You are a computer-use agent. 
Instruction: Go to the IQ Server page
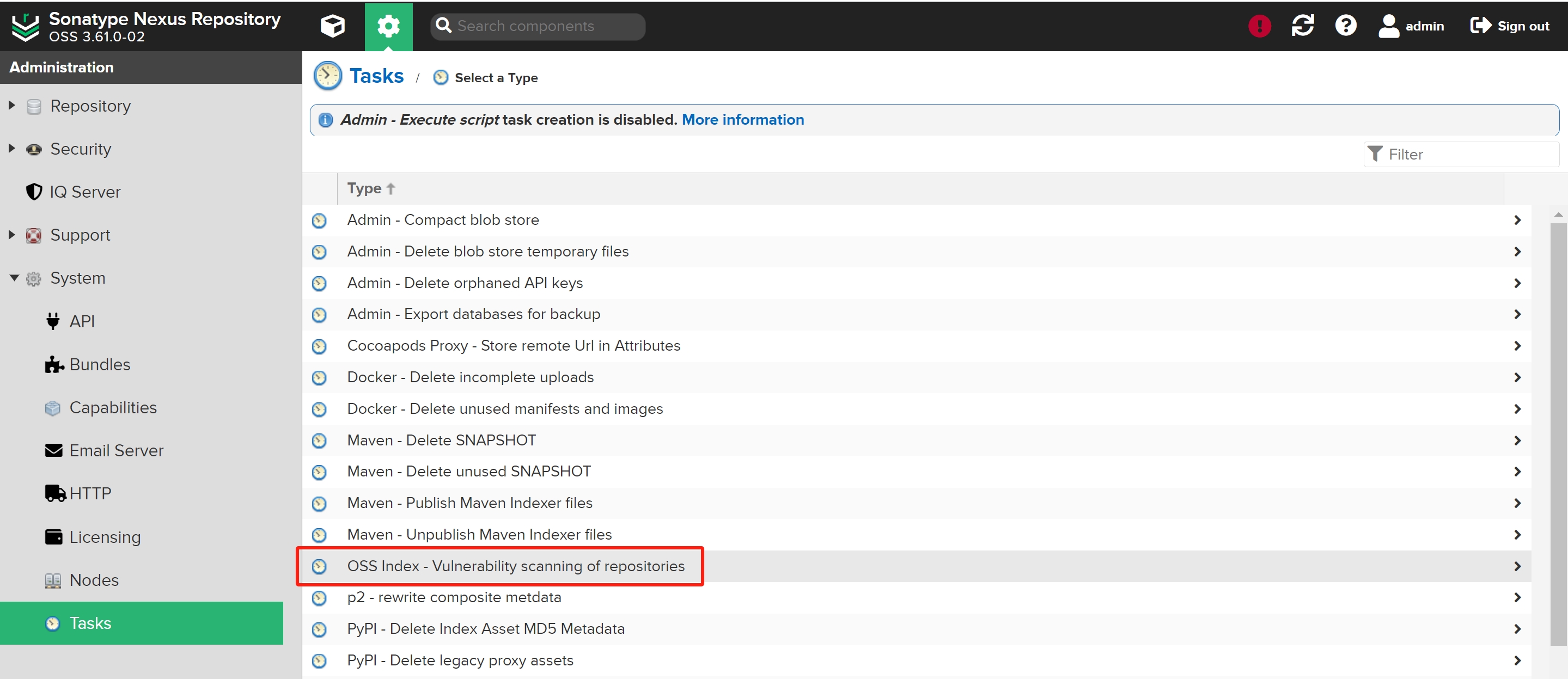pyautogui.click(x=84, y=192)
